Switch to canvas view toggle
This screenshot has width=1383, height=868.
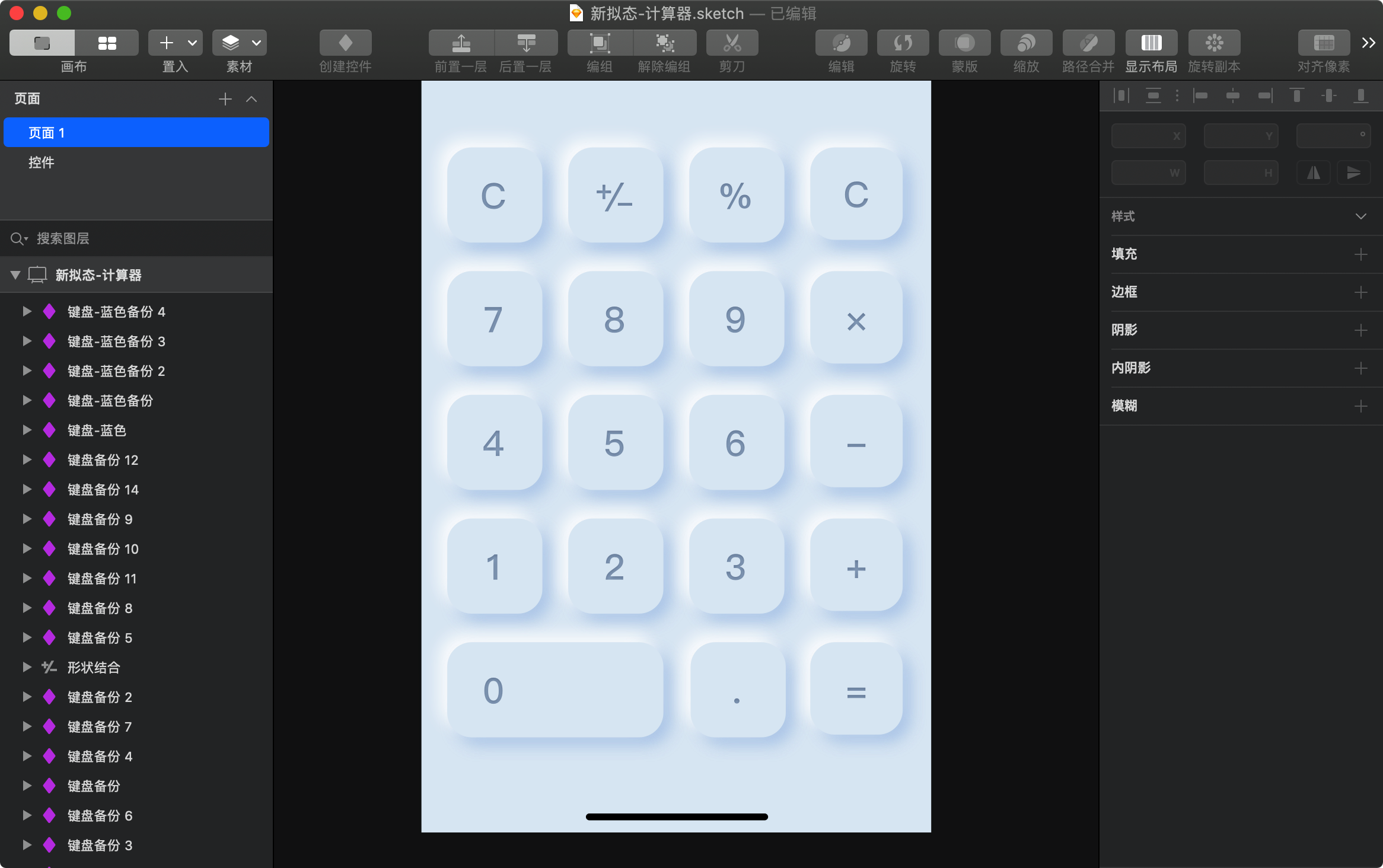click(42, 43)
